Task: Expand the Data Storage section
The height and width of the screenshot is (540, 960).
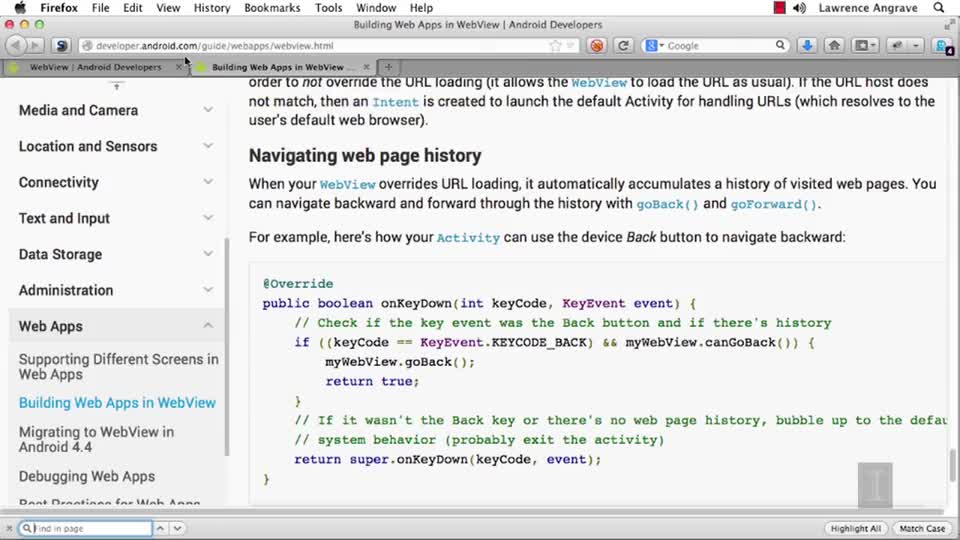Action: pos(208,253)
